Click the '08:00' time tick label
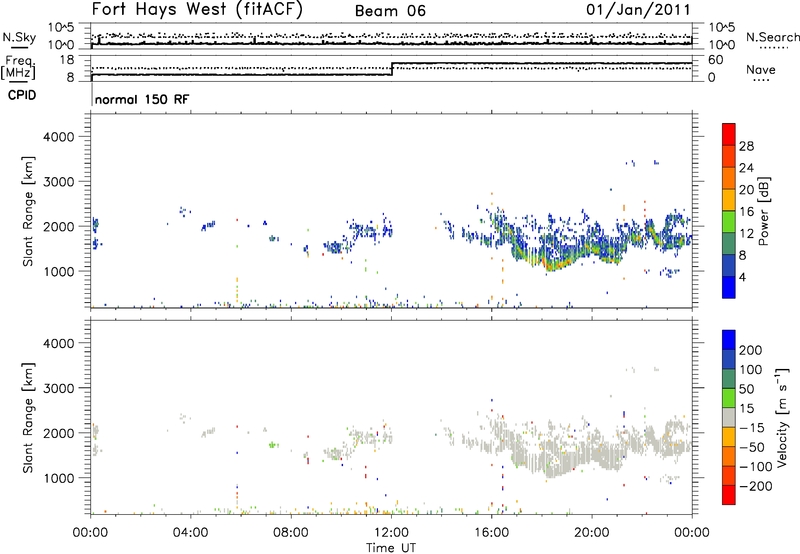 (291, 533)
